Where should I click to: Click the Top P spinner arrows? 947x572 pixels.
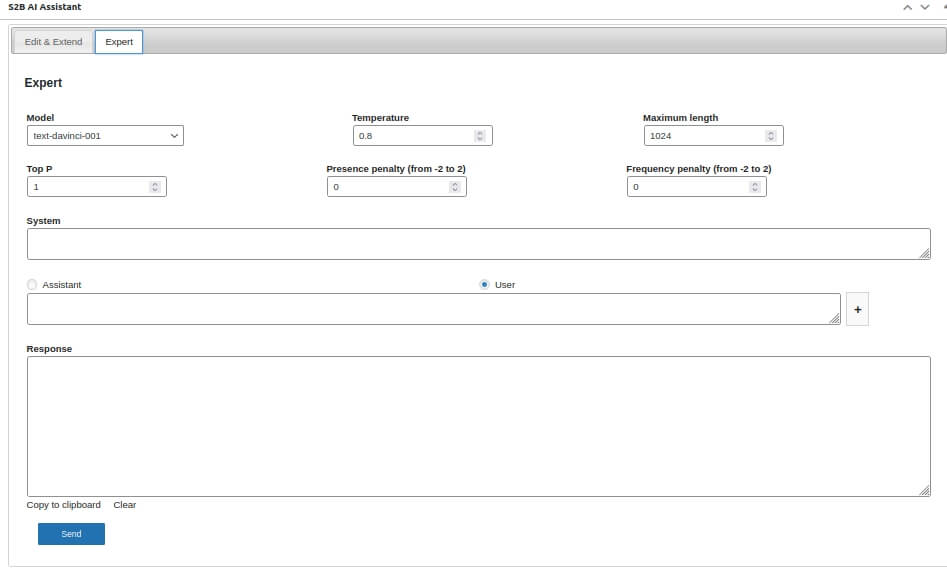coord(154,187)
